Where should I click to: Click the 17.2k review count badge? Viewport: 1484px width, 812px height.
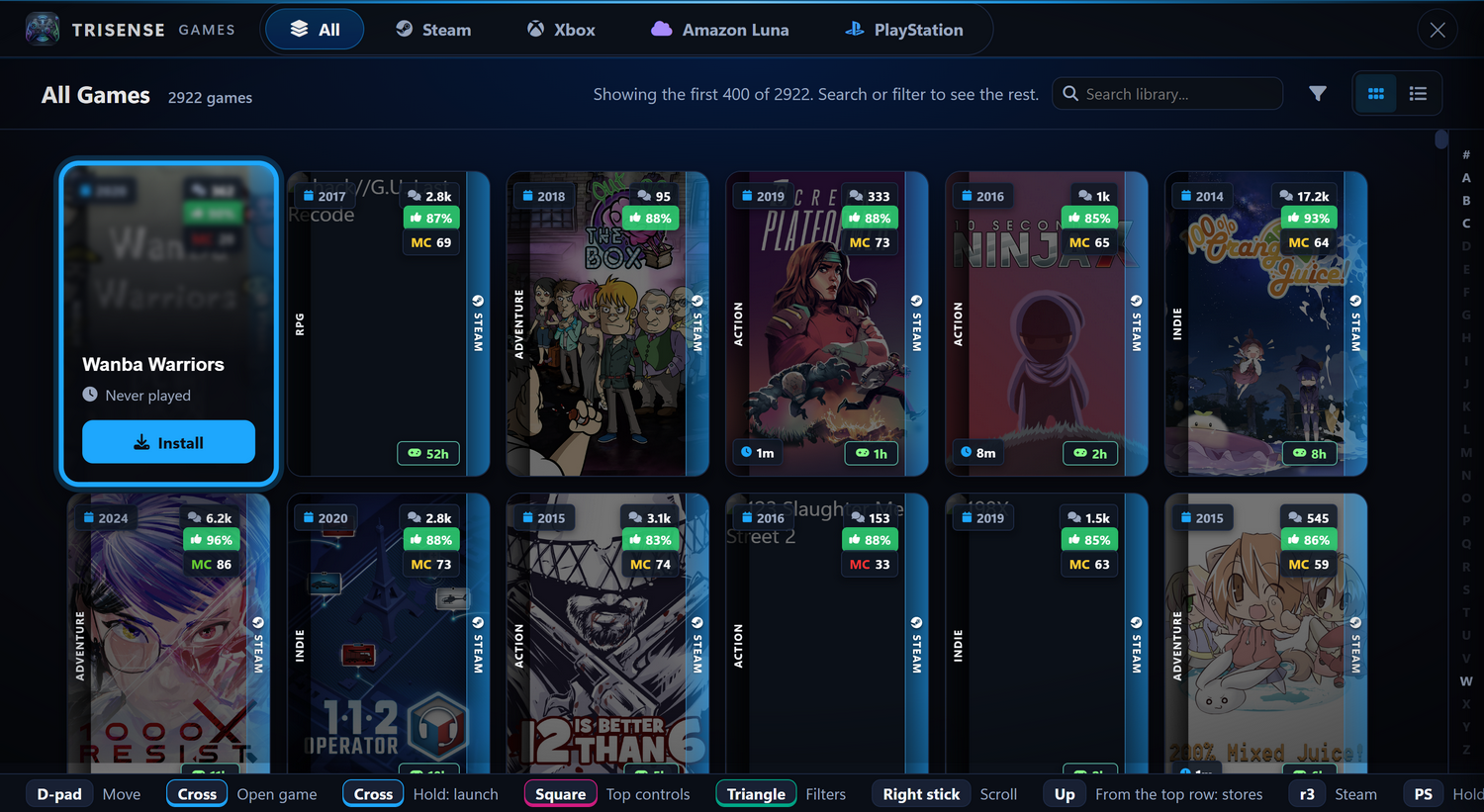1304,196
